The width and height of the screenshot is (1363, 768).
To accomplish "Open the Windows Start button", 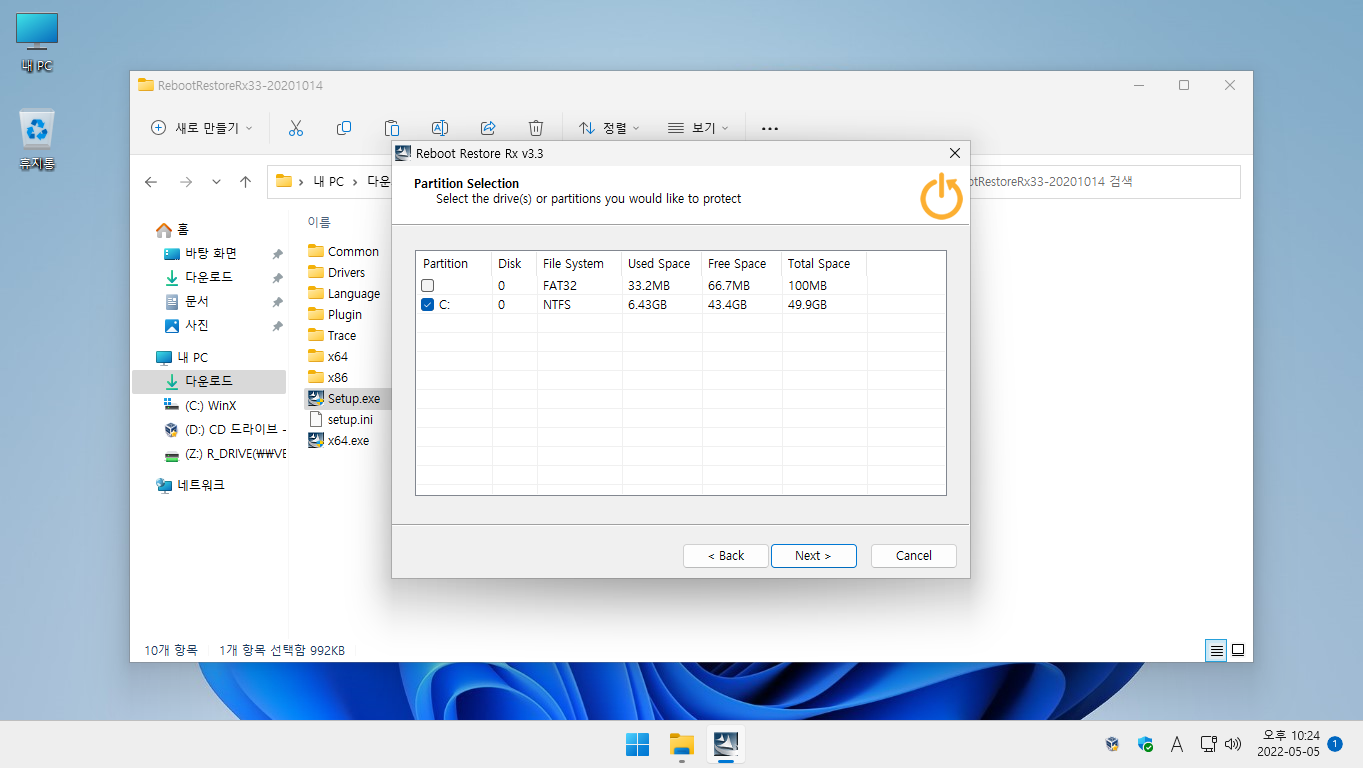I will (637, 745).
